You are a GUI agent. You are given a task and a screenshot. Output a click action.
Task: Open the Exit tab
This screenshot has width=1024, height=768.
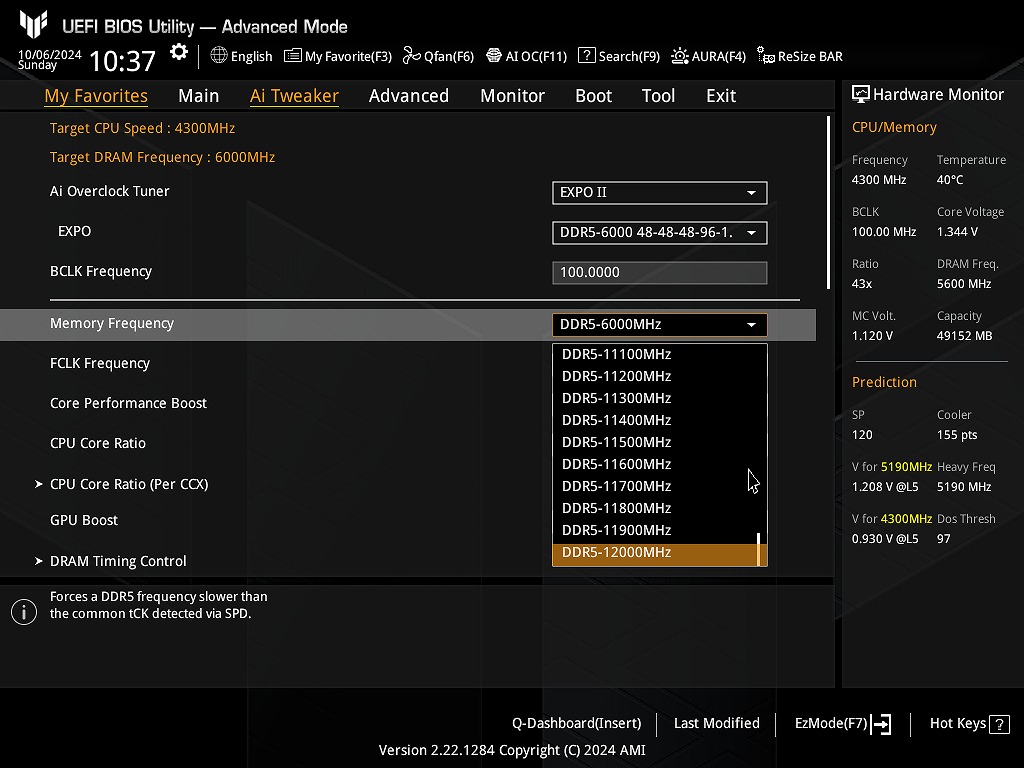pos(721,95)
